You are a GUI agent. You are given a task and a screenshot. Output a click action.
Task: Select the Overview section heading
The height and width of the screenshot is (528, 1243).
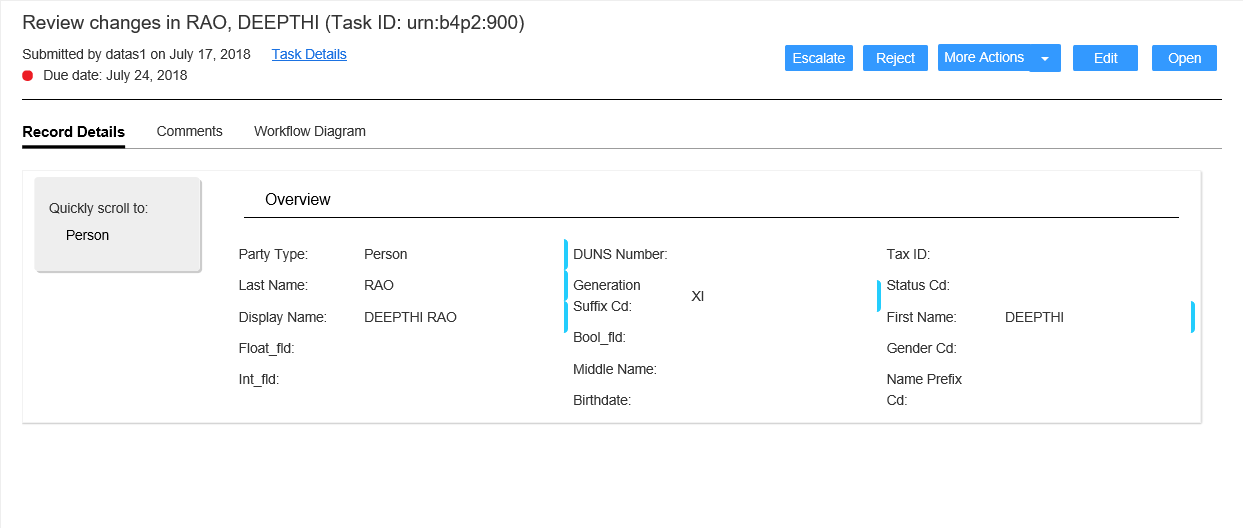coord(297,199)
